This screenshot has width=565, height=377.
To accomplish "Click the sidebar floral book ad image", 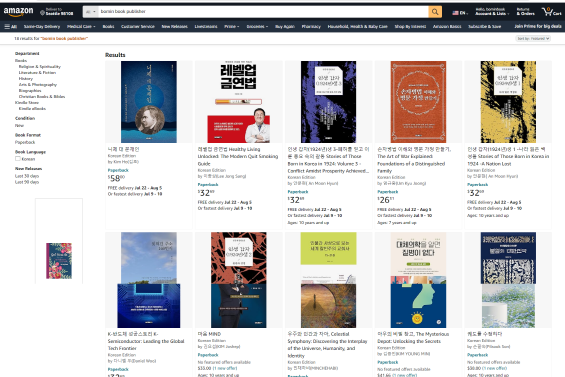I will [x=59, y=261].
